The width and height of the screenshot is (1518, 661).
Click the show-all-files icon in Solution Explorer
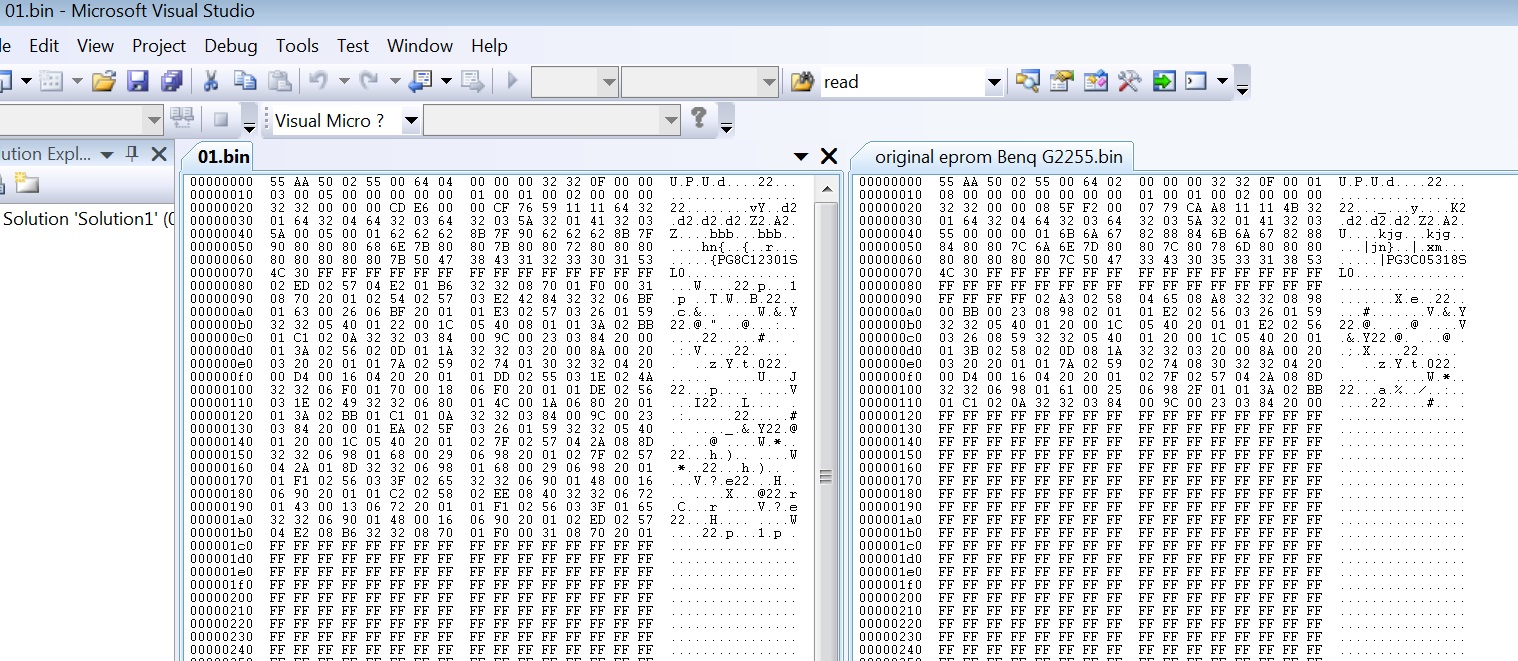[26, 183]
